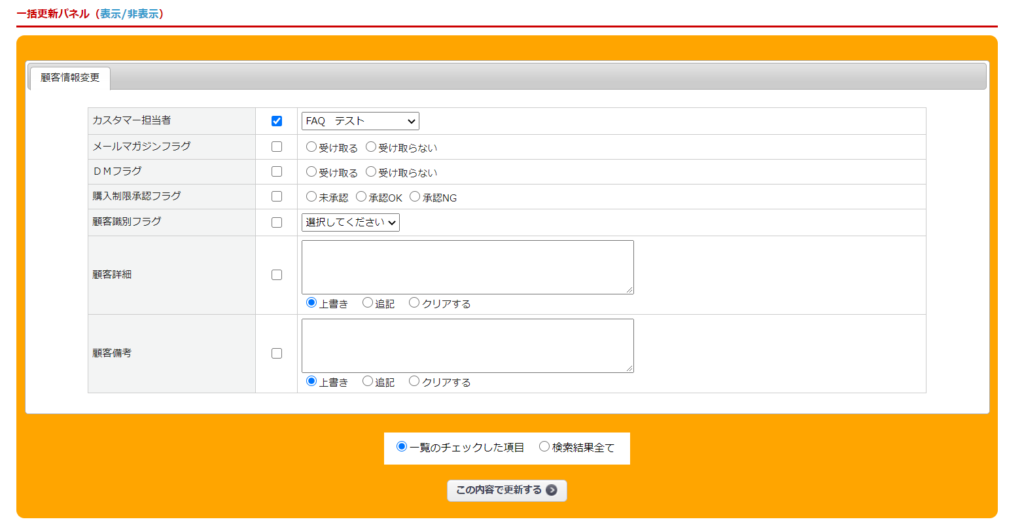Screen dimensions: 1024x530
Task: Choose クリアする under 顧客備考 textarea
Action: point(414,381)
